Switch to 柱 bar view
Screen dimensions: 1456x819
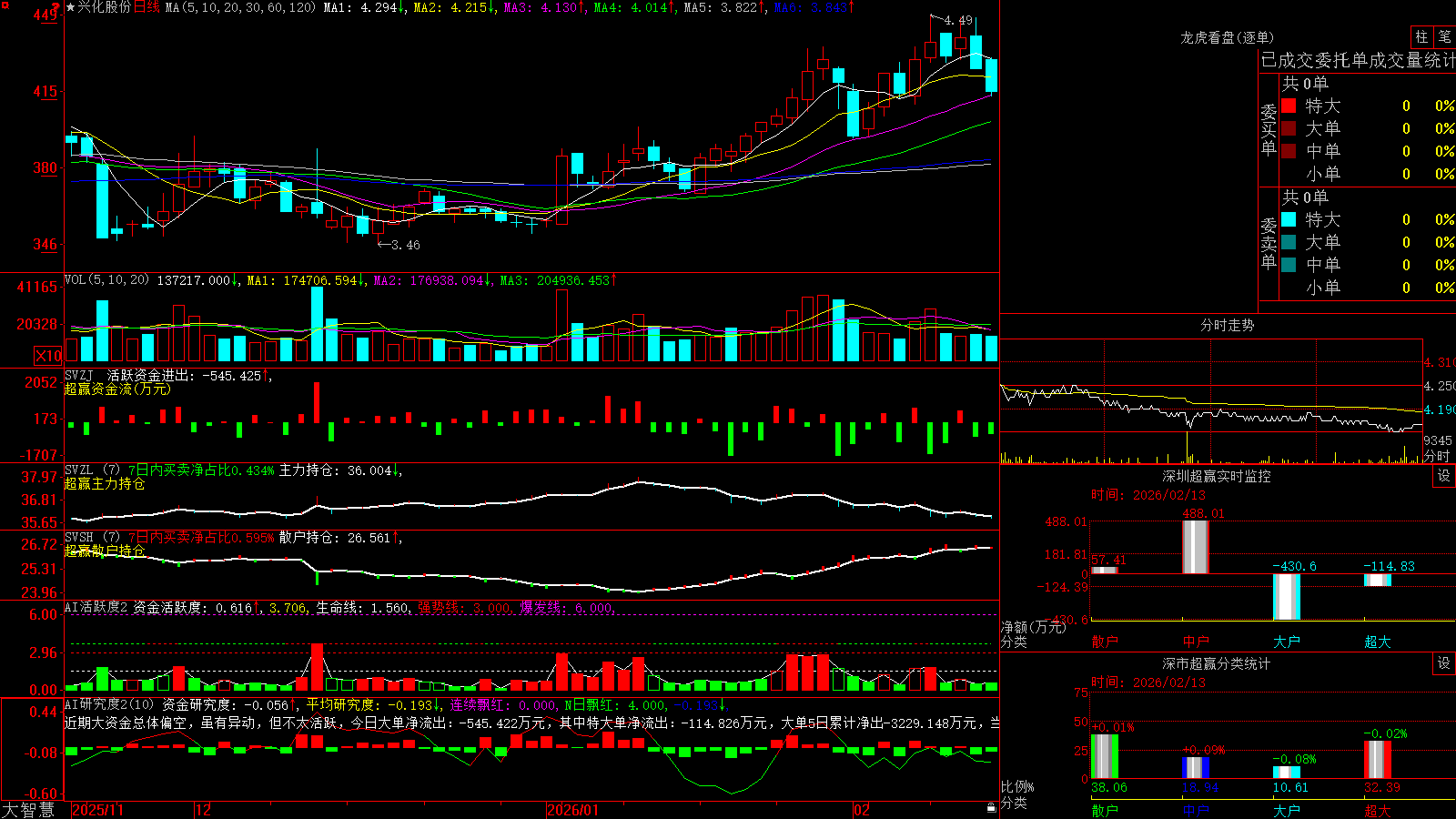[1421, 36]
